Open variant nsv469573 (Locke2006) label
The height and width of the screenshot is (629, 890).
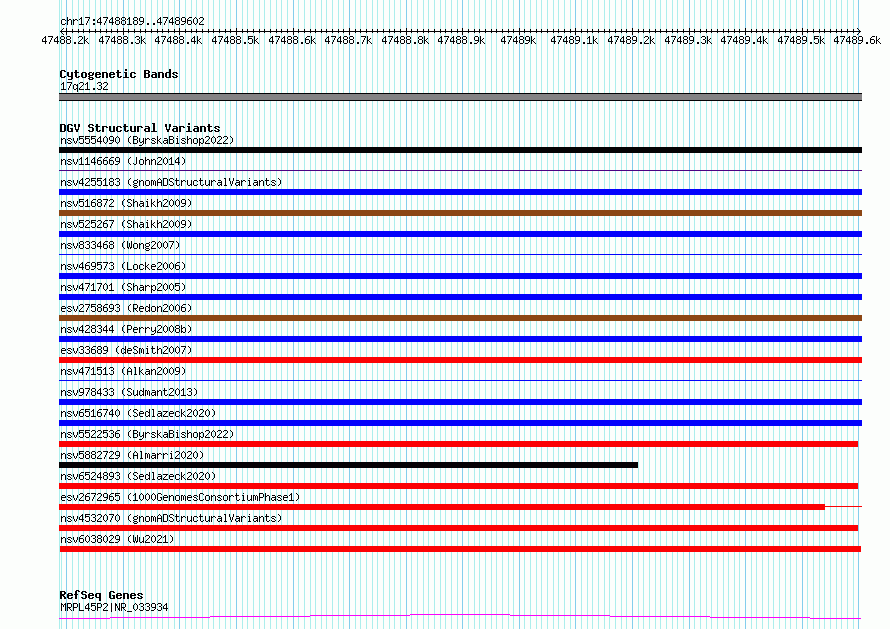tap(123, 266)
